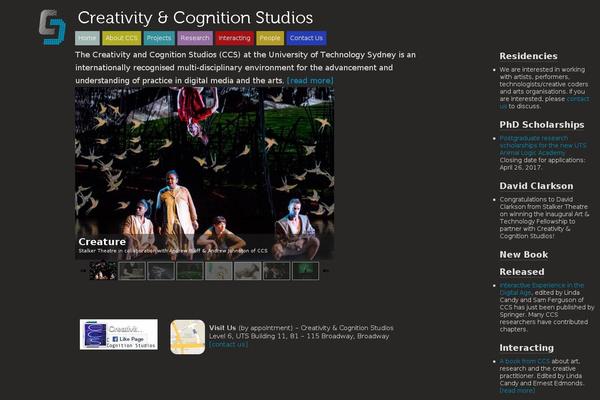This screenshot has height=400, width=600.
Task: Click the 'Closing date for applications' text
Action: (542, 160)
